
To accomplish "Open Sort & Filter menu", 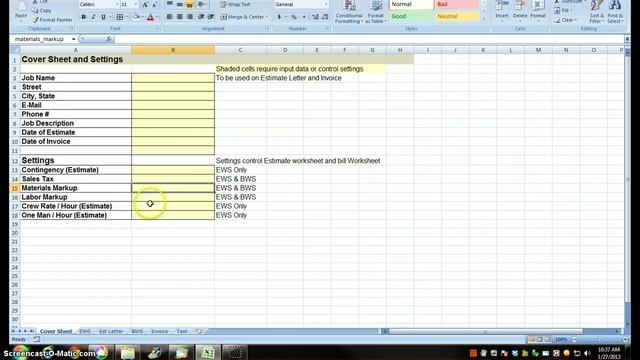I will [596, 12].
